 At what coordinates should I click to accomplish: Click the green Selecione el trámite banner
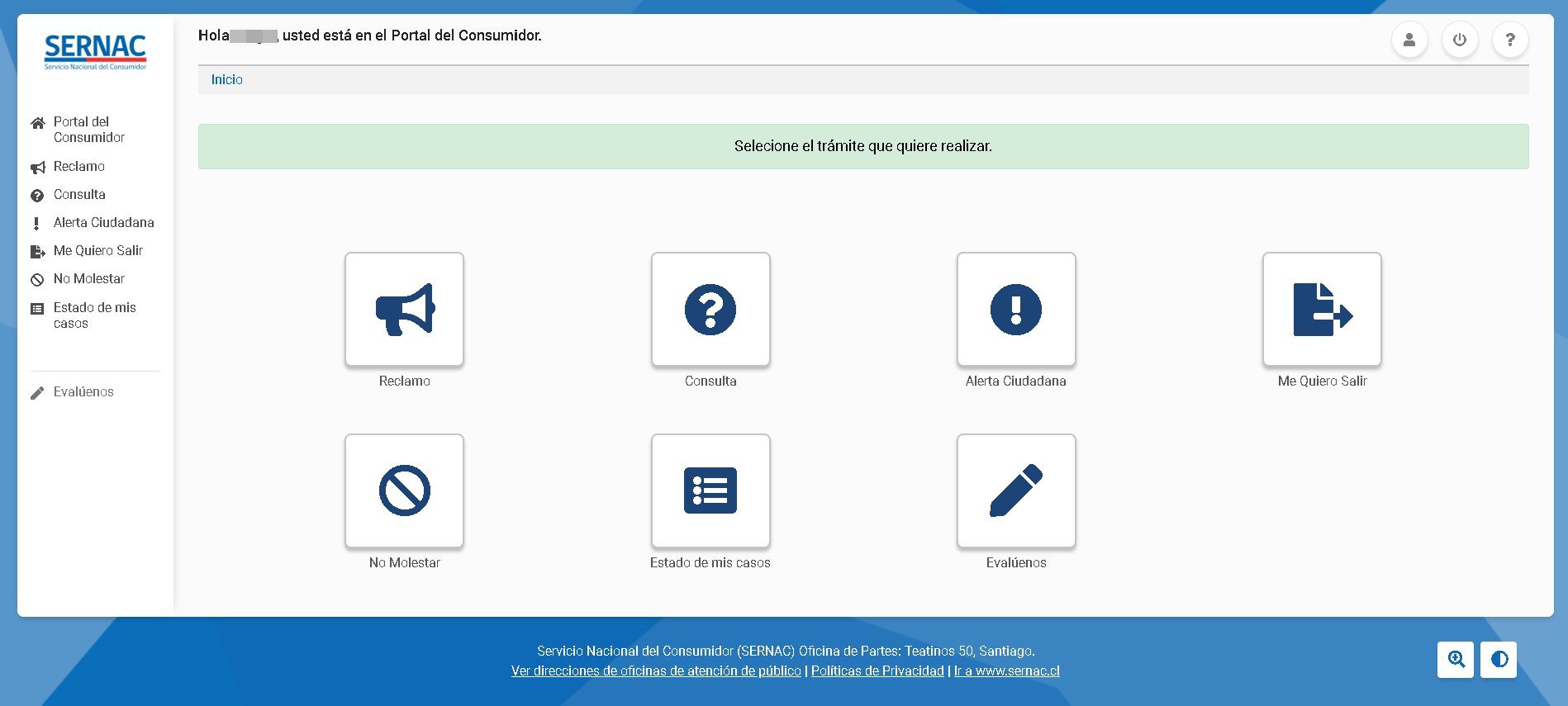(863, 146)
